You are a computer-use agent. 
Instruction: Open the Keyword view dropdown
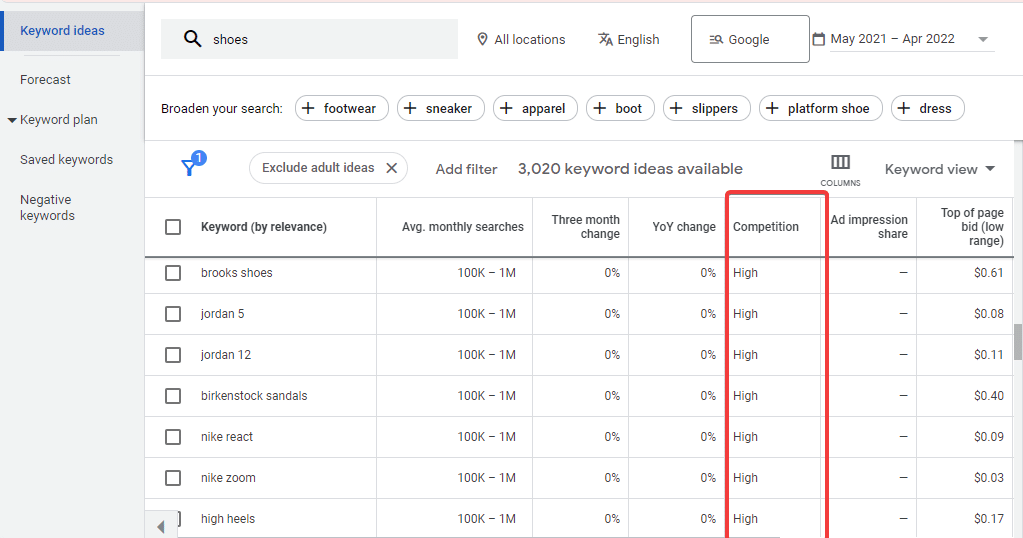940,169
